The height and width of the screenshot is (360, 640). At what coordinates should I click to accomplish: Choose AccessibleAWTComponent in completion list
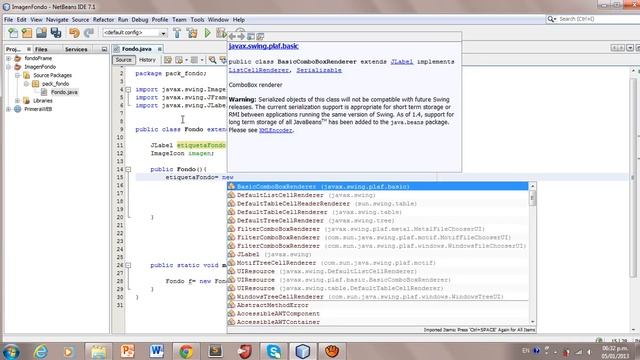click(378, 313)
